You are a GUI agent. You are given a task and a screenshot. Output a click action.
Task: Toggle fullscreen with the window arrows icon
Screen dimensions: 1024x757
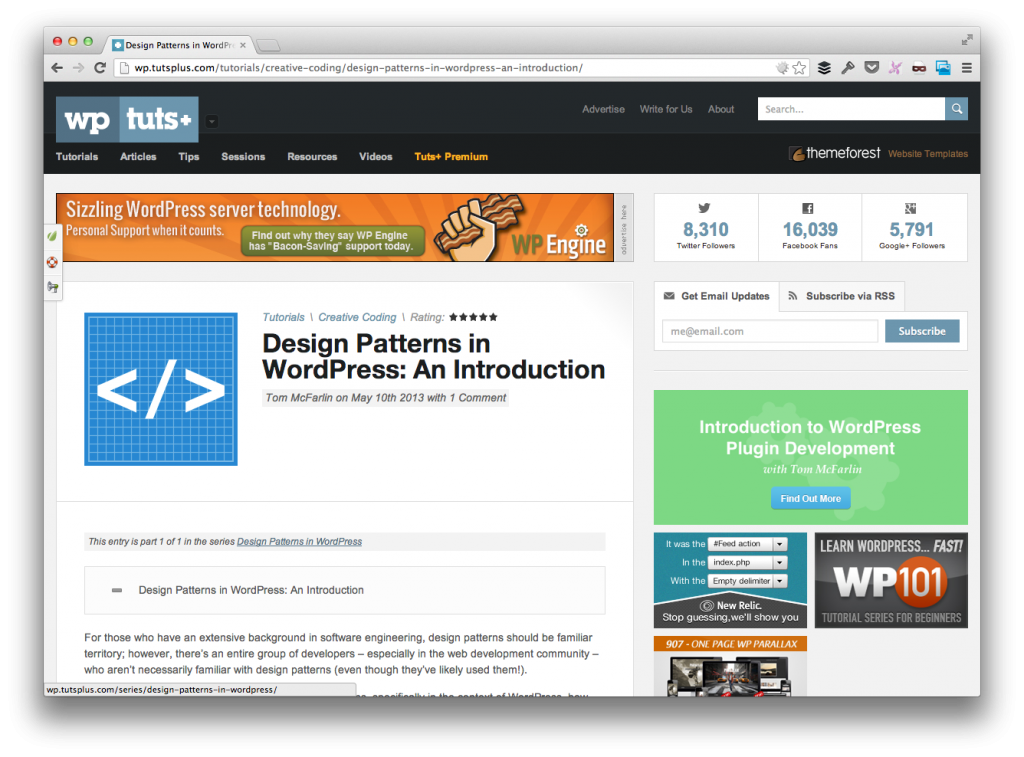pyautogui.click(x=967, y=40)
